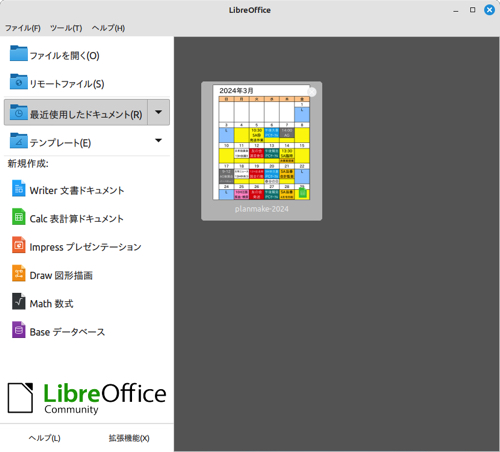Click the Impress presentation icon
The image size is (500, 452).
19,245
